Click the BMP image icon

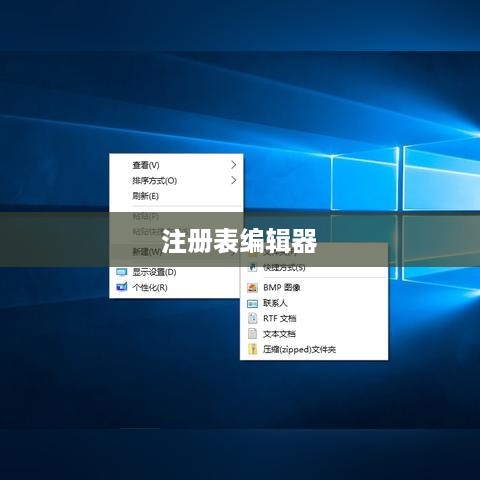pyautogui.click(x=252, y=287)
